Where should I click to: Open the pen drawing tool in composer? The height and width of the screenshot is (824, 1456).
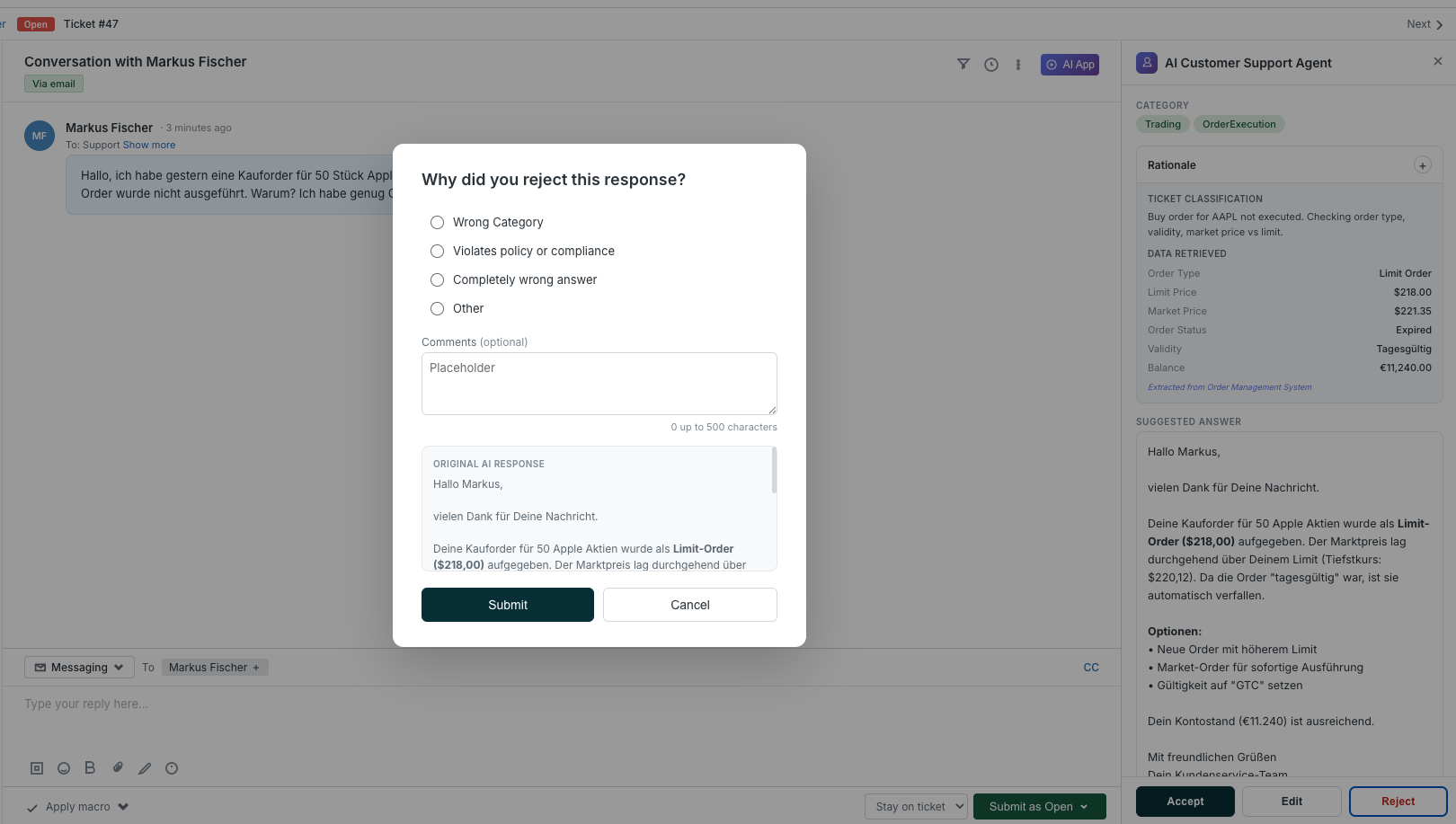coord(145,767)
